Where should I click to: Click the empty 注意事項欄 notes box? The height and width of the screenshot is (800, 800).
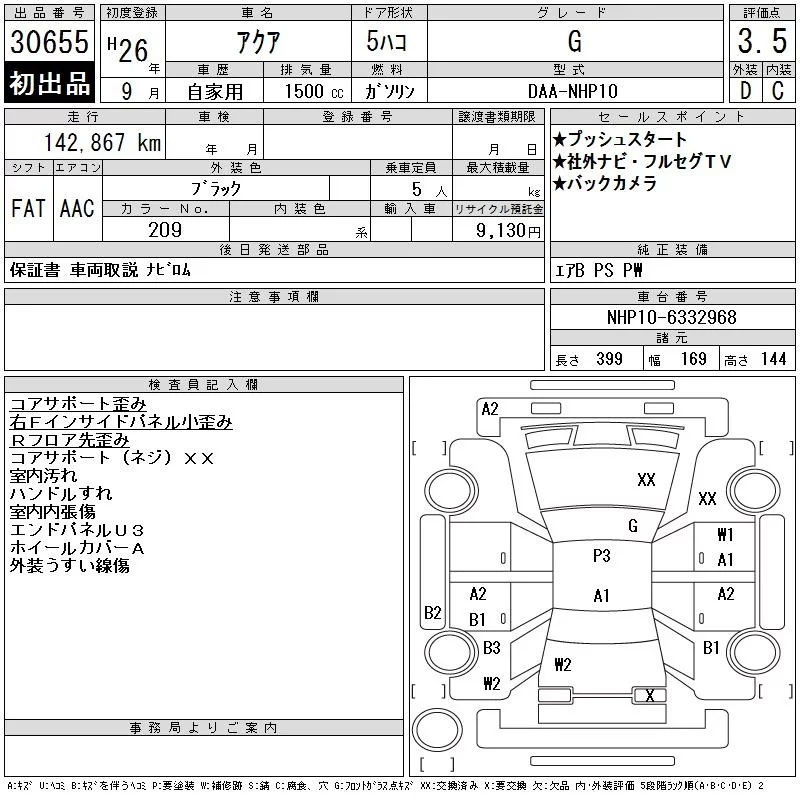(x=274, y=337)
